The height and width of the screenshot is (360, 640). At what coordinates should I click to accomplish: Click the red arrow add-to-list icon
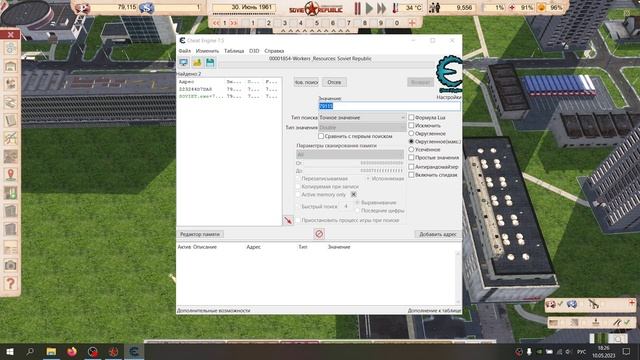tap(288, 220)
